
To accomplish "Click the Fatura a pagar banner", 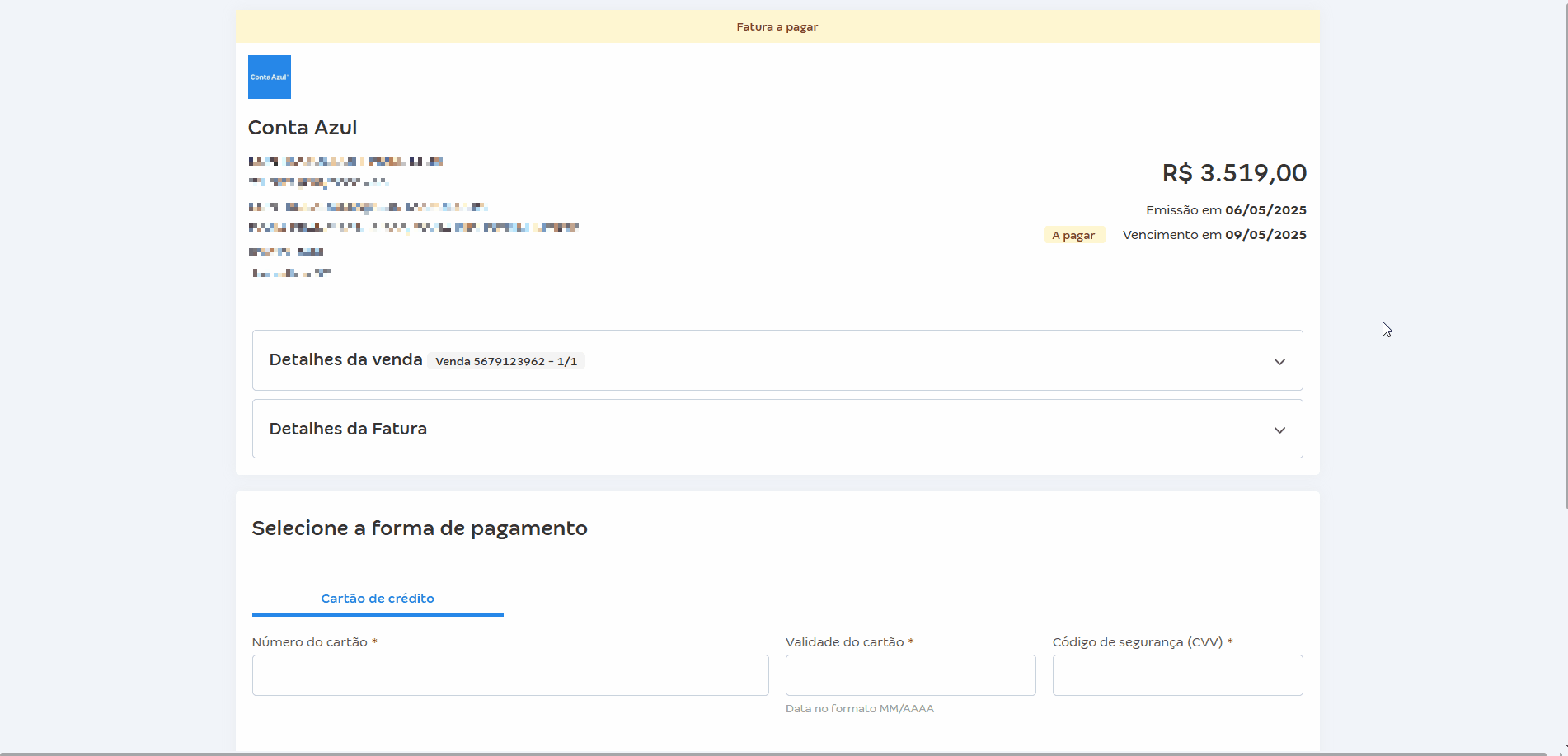I will (776, 26).
